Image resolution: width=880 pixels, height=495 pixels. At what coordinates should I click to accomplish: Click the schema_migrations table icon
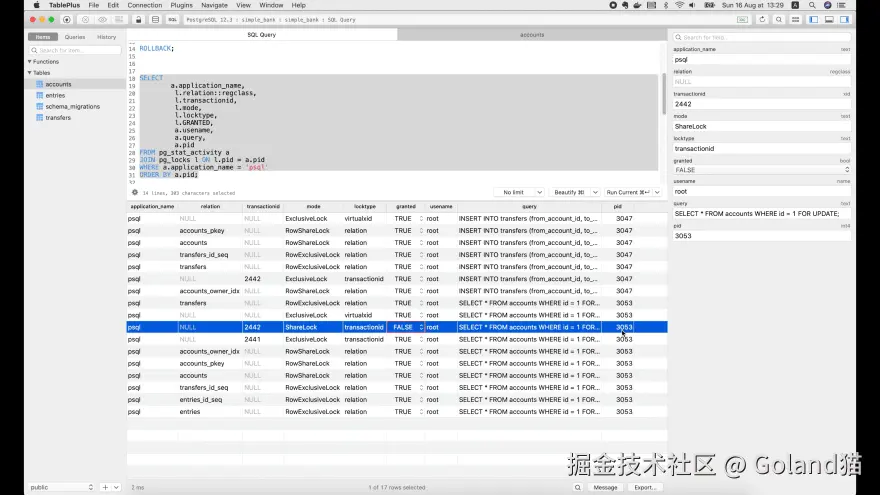click(x=39, y=107)
